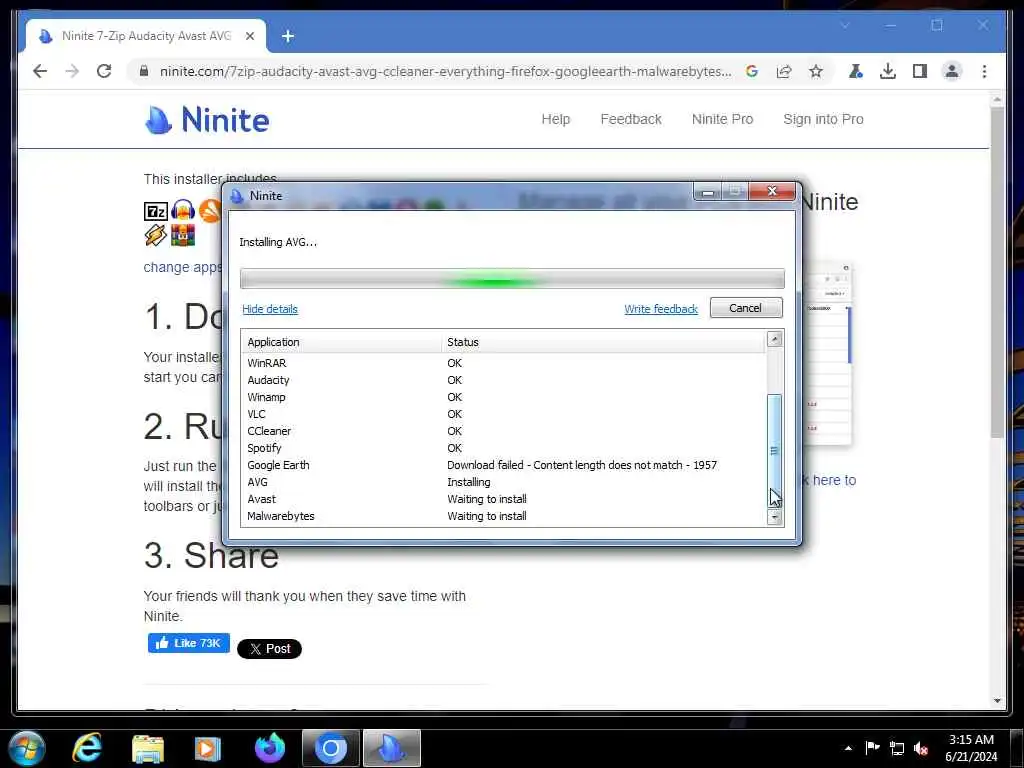This screenshot has width=1024, height=768.
Task: Go back using the browser back arrow
Action: click(x=40, y=71)
